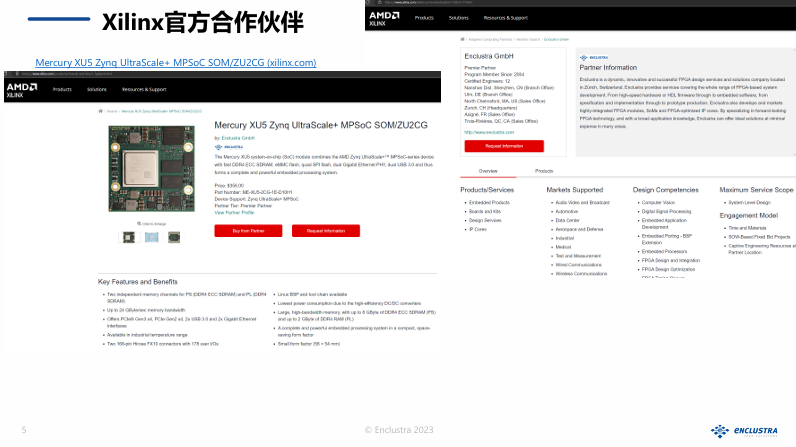
Task: Click 'Embedded Products' list item
Action: point(489,202)
